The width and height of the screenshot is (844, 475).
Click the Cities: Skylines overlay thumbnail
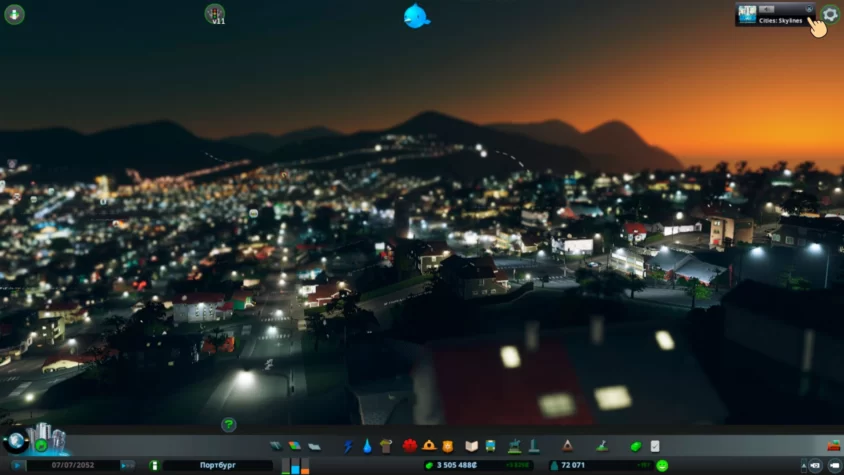747,15
